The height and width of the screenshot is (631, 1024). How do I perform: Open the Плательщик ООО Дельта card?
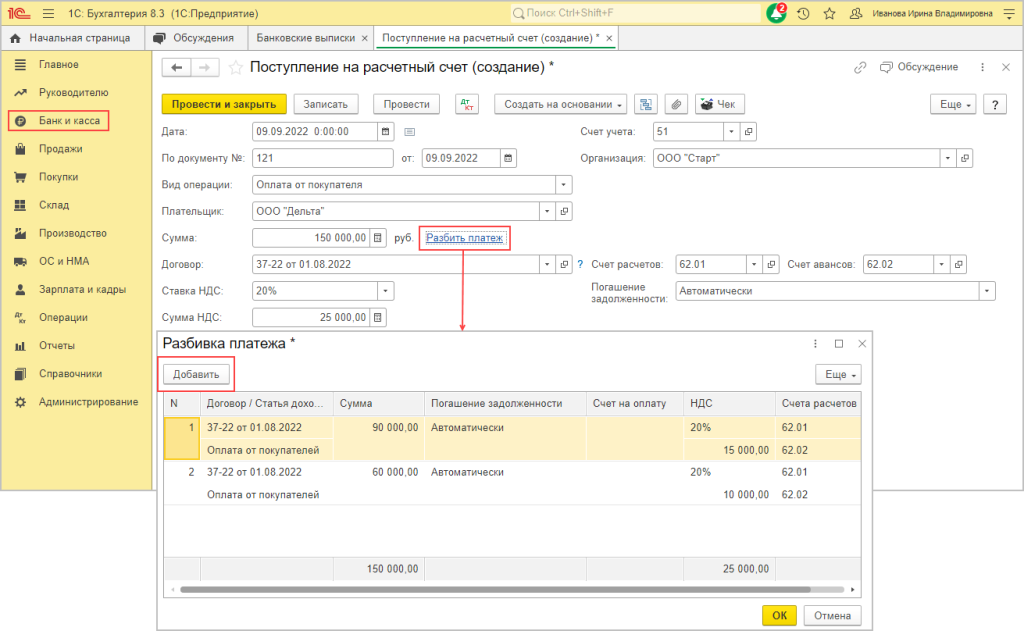[564, 211]
